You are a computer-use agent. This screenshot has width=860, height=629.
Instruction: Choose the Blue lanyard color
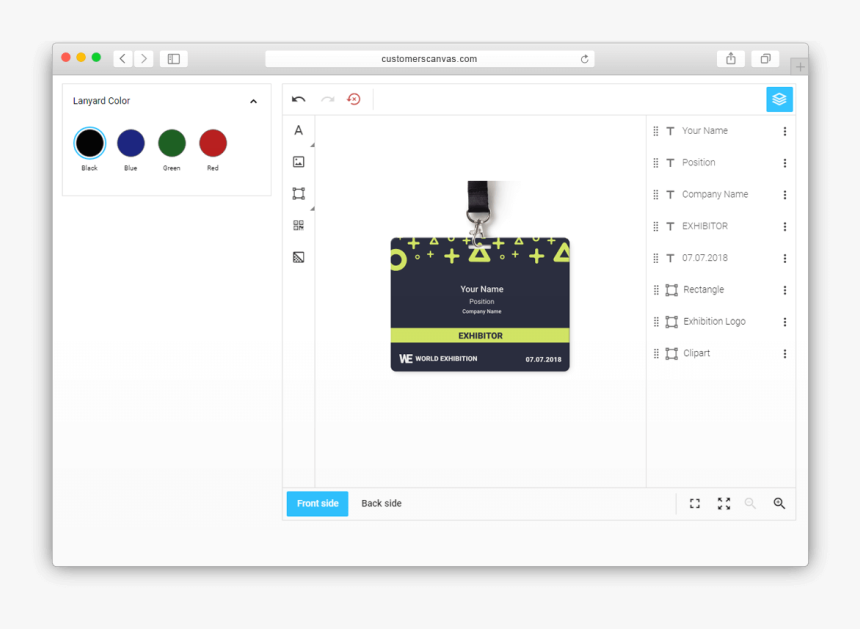point(131,143)
